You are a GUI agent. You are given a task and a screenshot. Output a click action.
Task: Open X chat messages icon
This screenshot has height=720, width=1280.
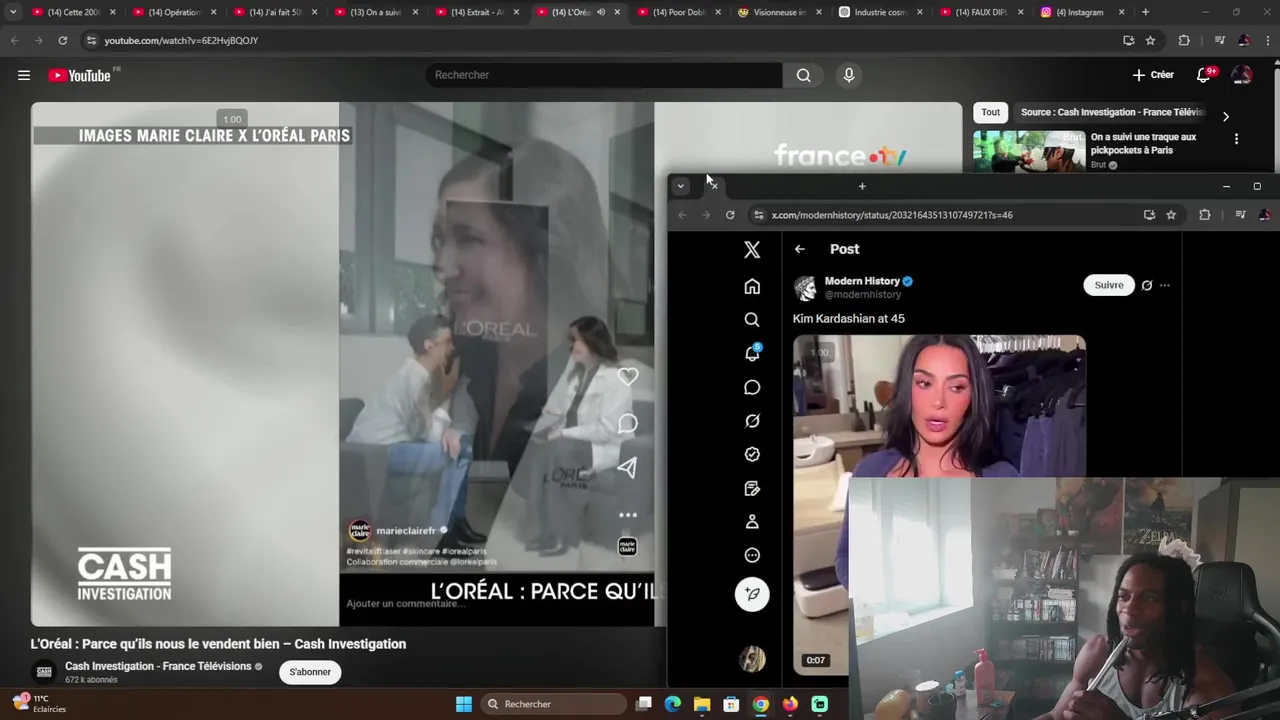pos(752,387)
